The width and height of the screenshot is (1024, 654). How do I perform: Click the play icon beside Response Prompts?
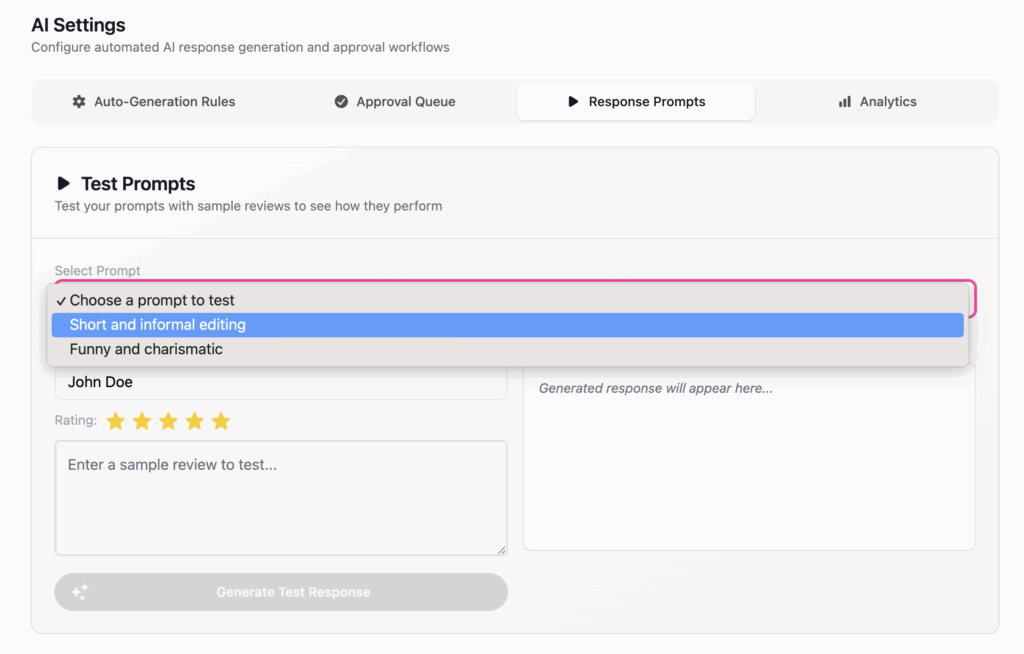pyautogui.click(x=573, y=101)
